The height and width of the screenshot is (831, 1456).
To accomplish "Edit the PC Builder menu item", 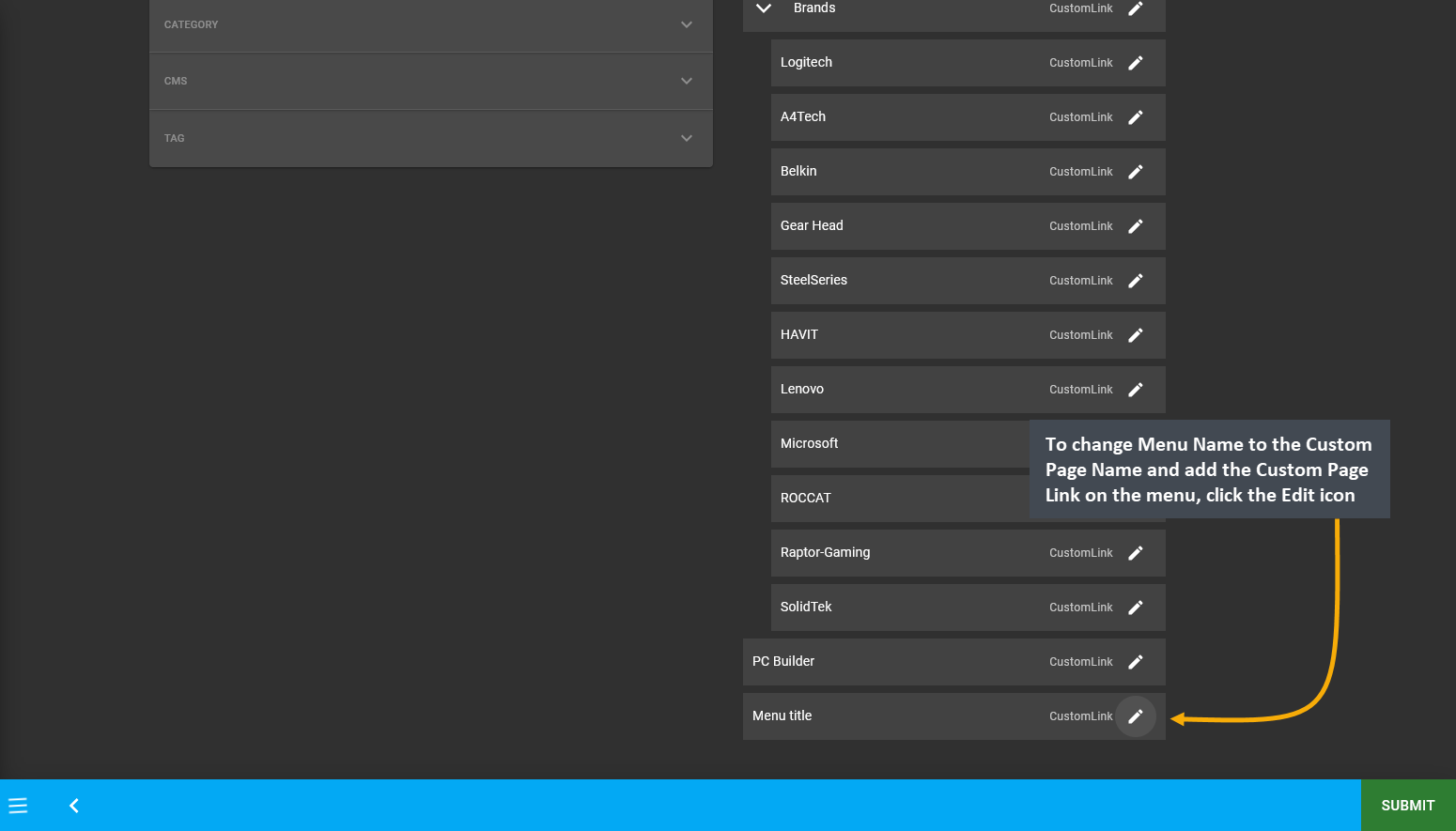I will tap(1135, 662).
